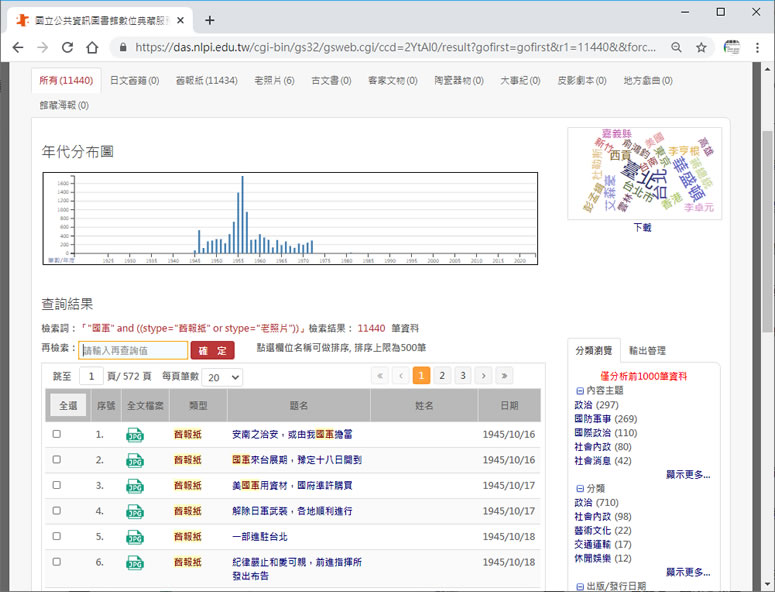Switch to 客家文物 (0) tab

[393, 81]
